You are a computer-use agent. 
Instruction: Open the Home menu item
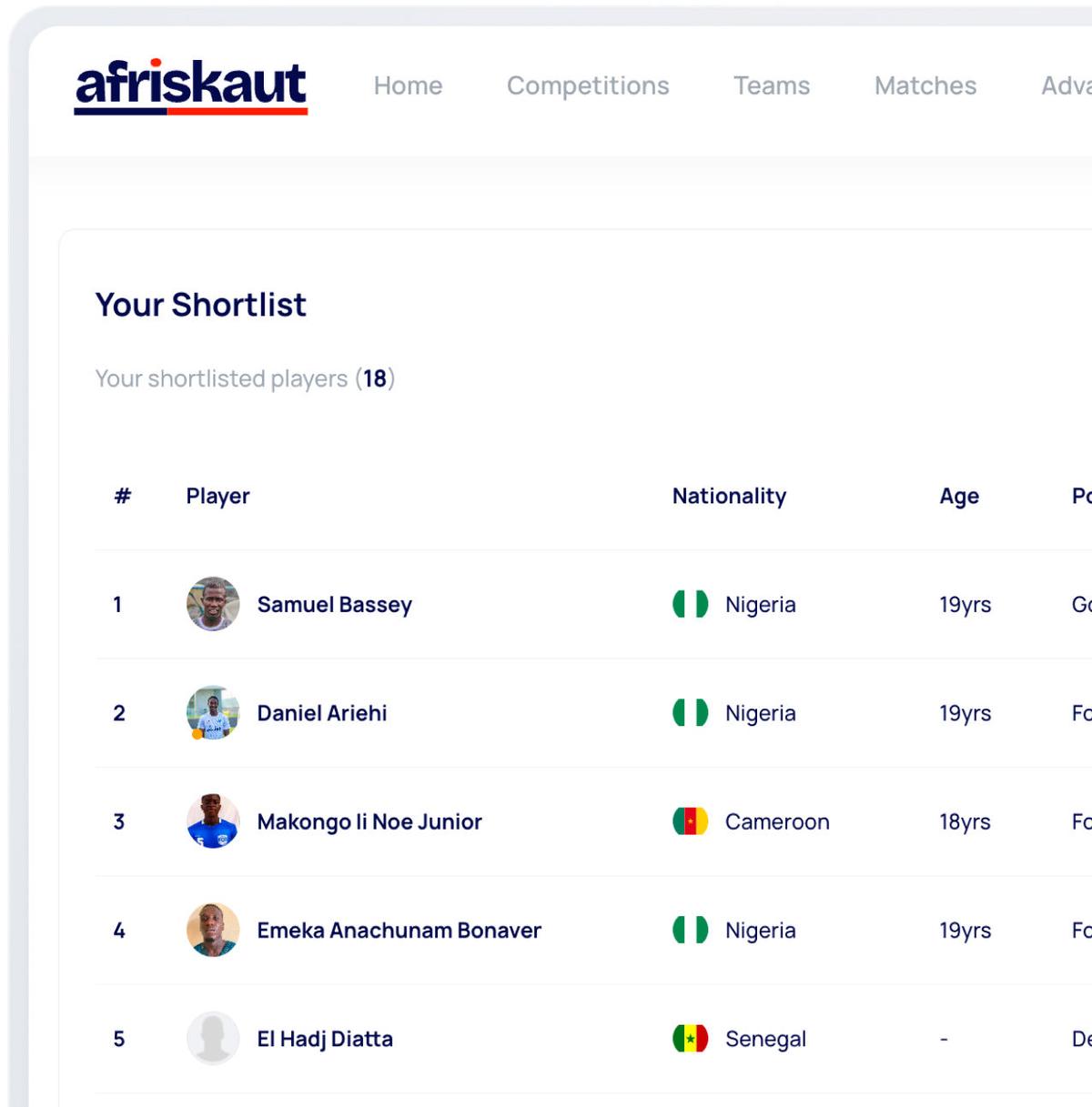(408, 86)
